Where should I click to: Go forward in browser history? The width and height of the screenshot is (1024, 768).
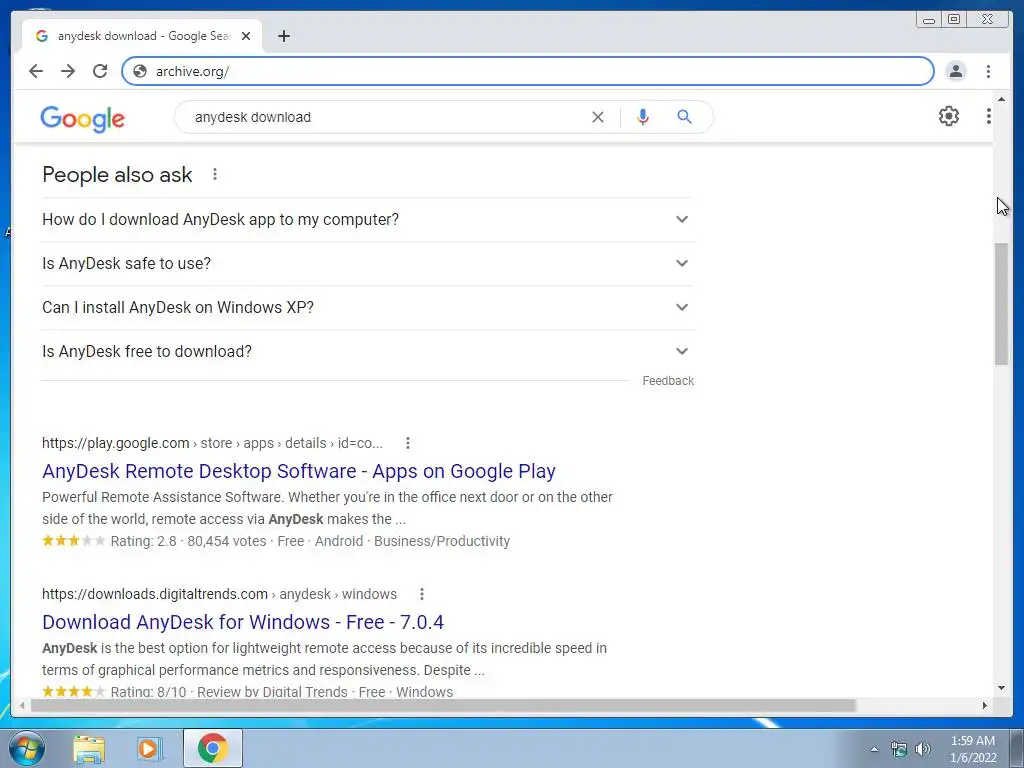tap(68, 71)
